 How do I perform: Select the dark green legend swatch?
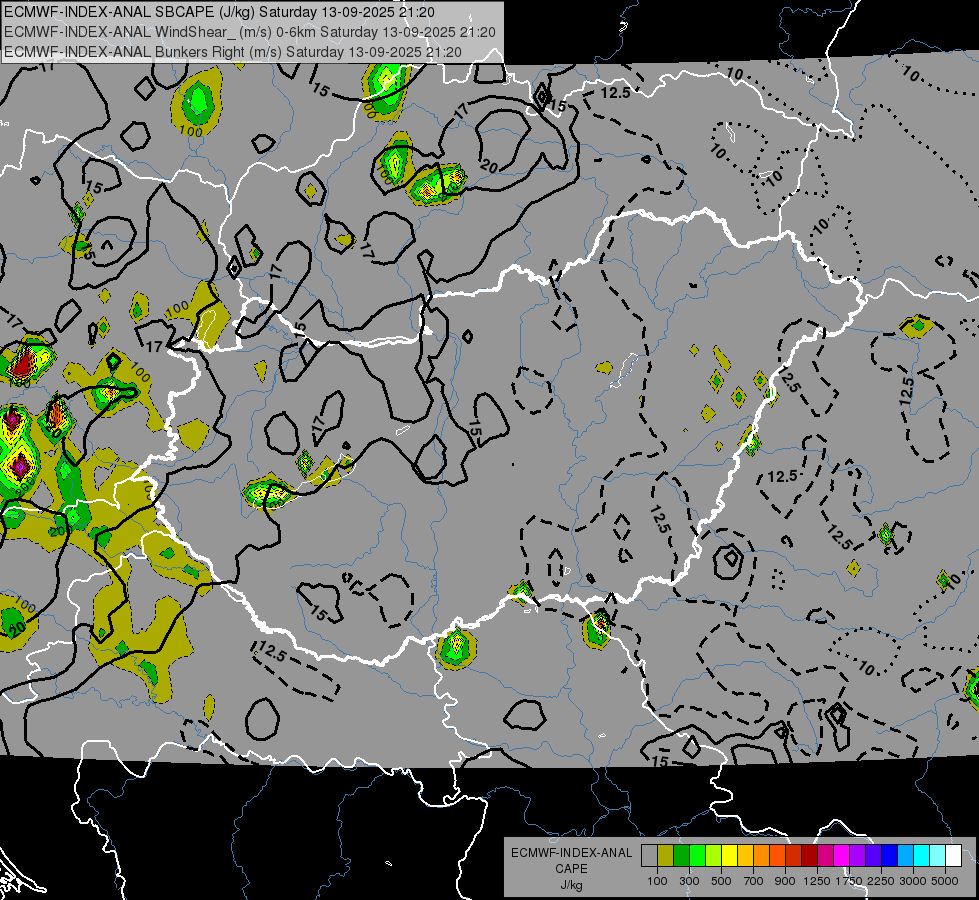[681, 855]
